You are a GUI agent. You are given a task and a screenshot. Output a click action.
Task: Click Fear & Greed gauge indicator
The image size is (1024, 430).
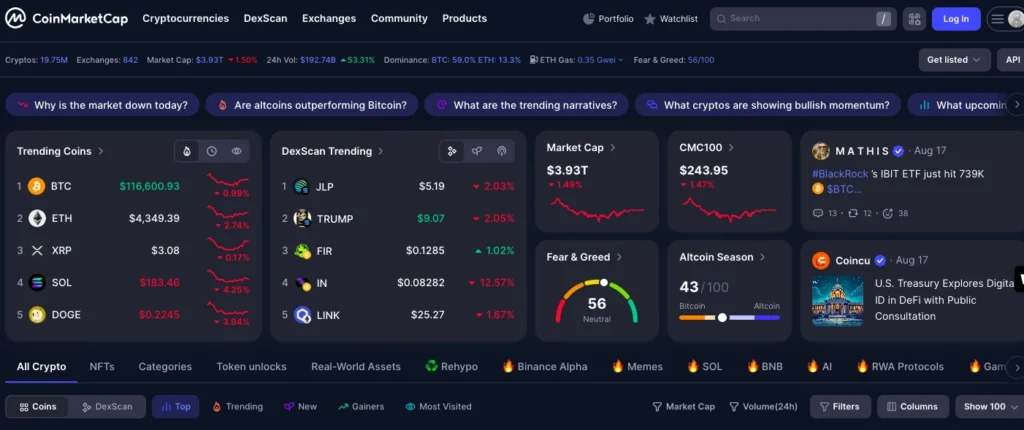click(x=604, y=283)
